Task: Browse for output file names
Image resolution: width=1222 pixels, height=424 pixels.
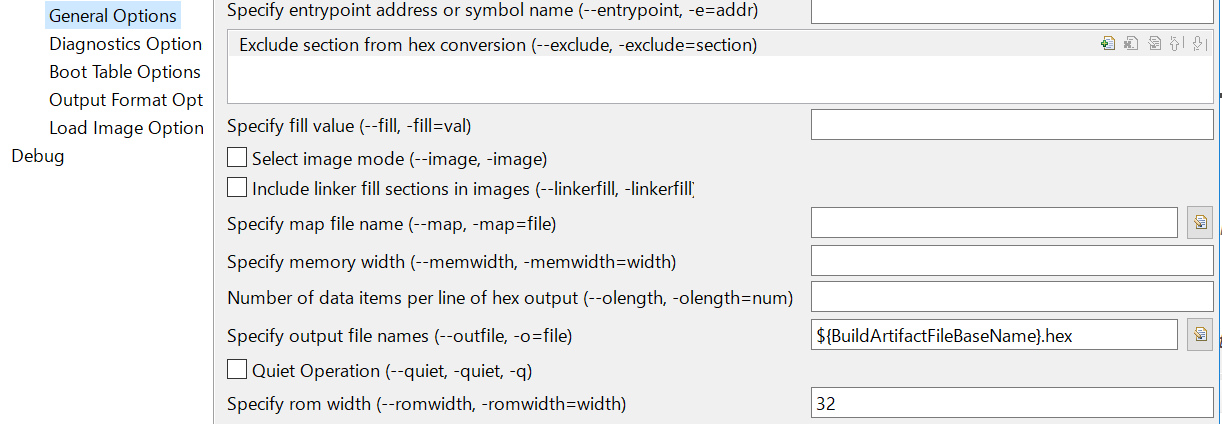Action: point(1200,335)
